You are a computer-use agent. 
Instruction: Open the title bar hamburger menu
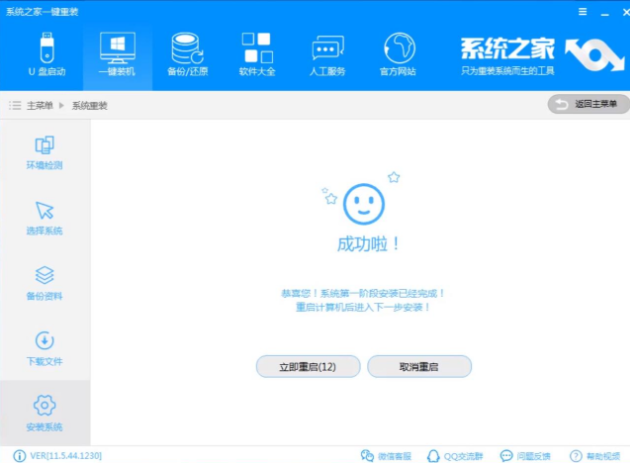coord(582,11)
